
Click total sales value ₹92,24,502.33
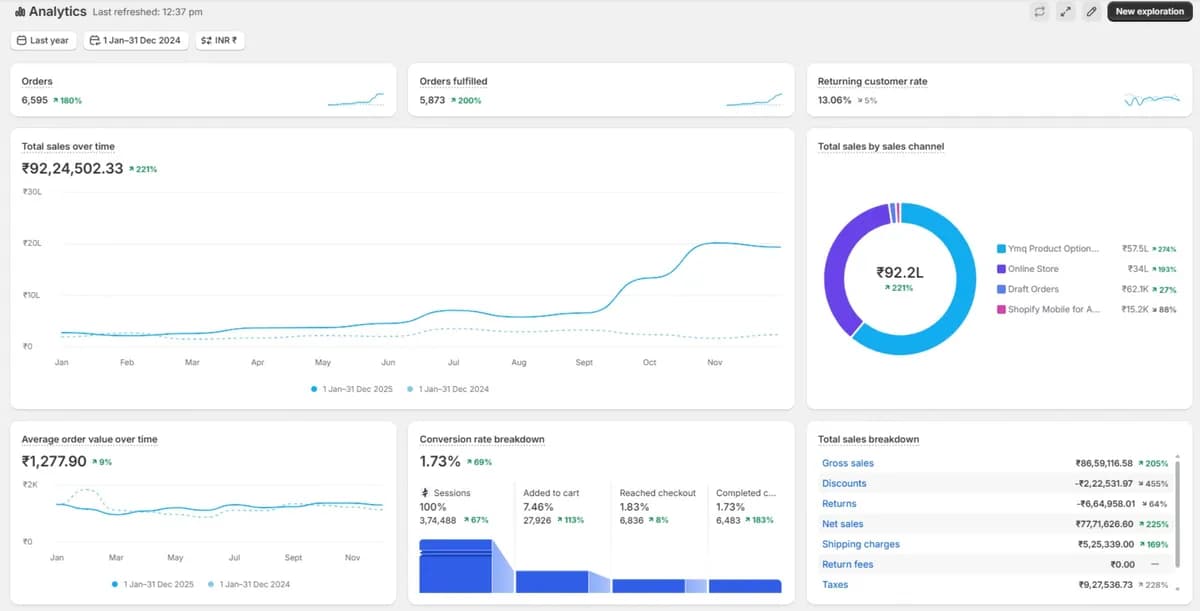(72, 169)
